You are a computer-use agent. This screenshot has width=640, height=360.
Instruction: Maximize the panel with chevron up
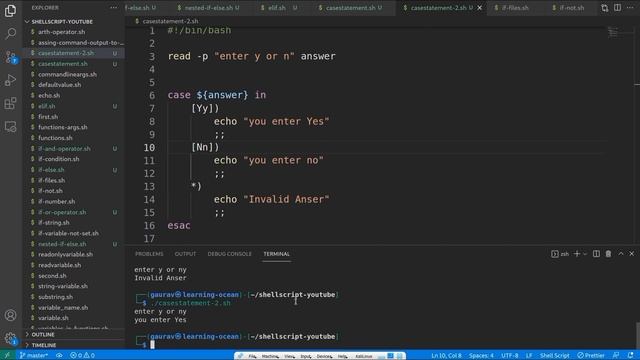(x=621, y=254)
